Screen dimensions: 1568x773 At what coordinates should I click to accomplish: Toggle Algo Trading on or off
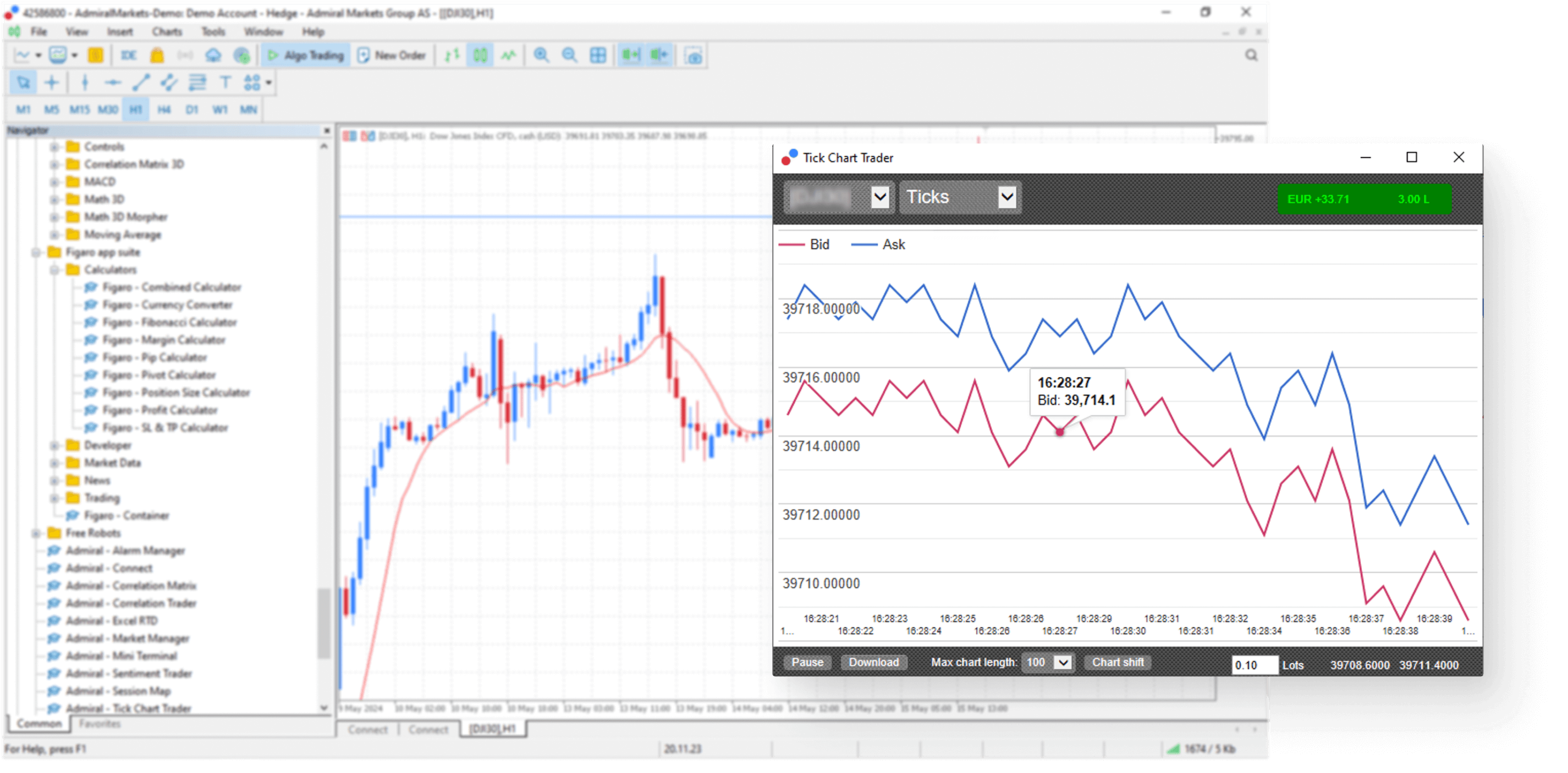coord(304,55)
